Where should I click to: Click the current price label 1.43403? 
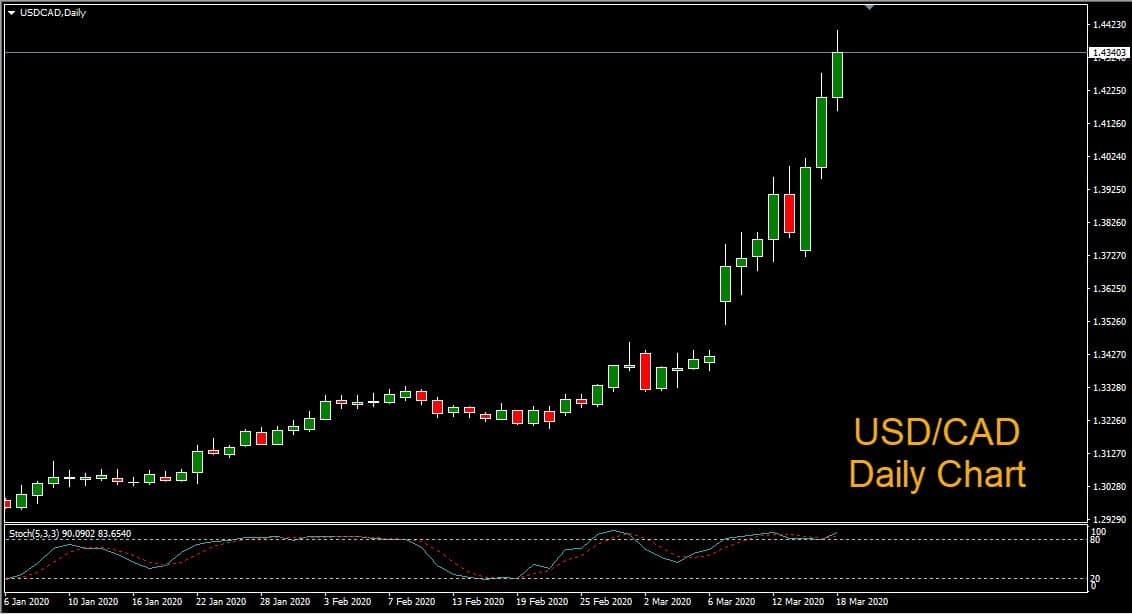click(x=1108, y=52)
